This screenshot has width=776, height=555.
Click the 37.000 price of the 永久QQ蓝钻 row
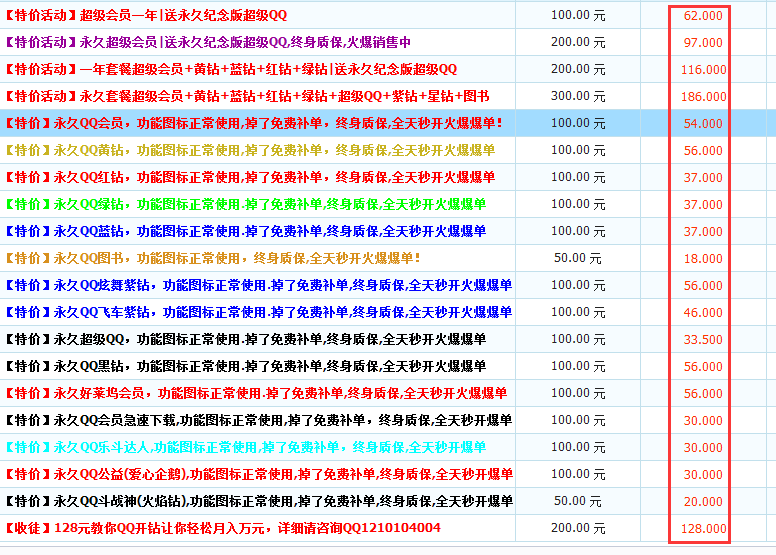(703, 231)
